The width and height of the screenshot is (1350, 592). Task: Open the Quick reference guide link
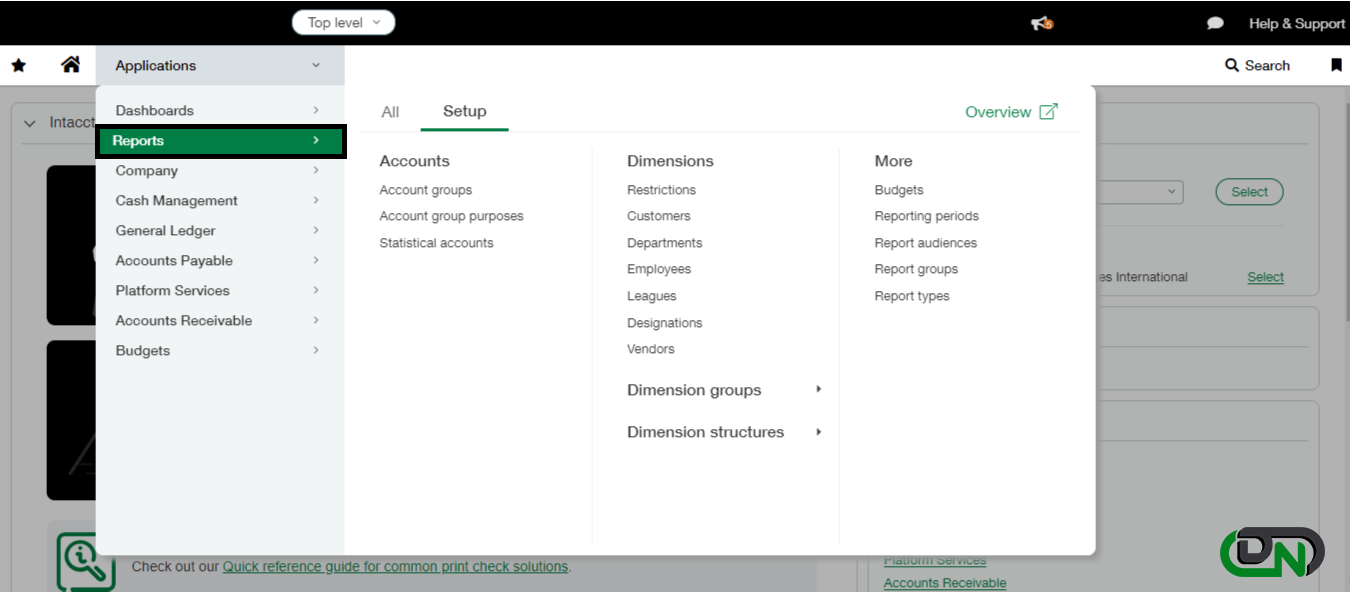click(395, 566)
